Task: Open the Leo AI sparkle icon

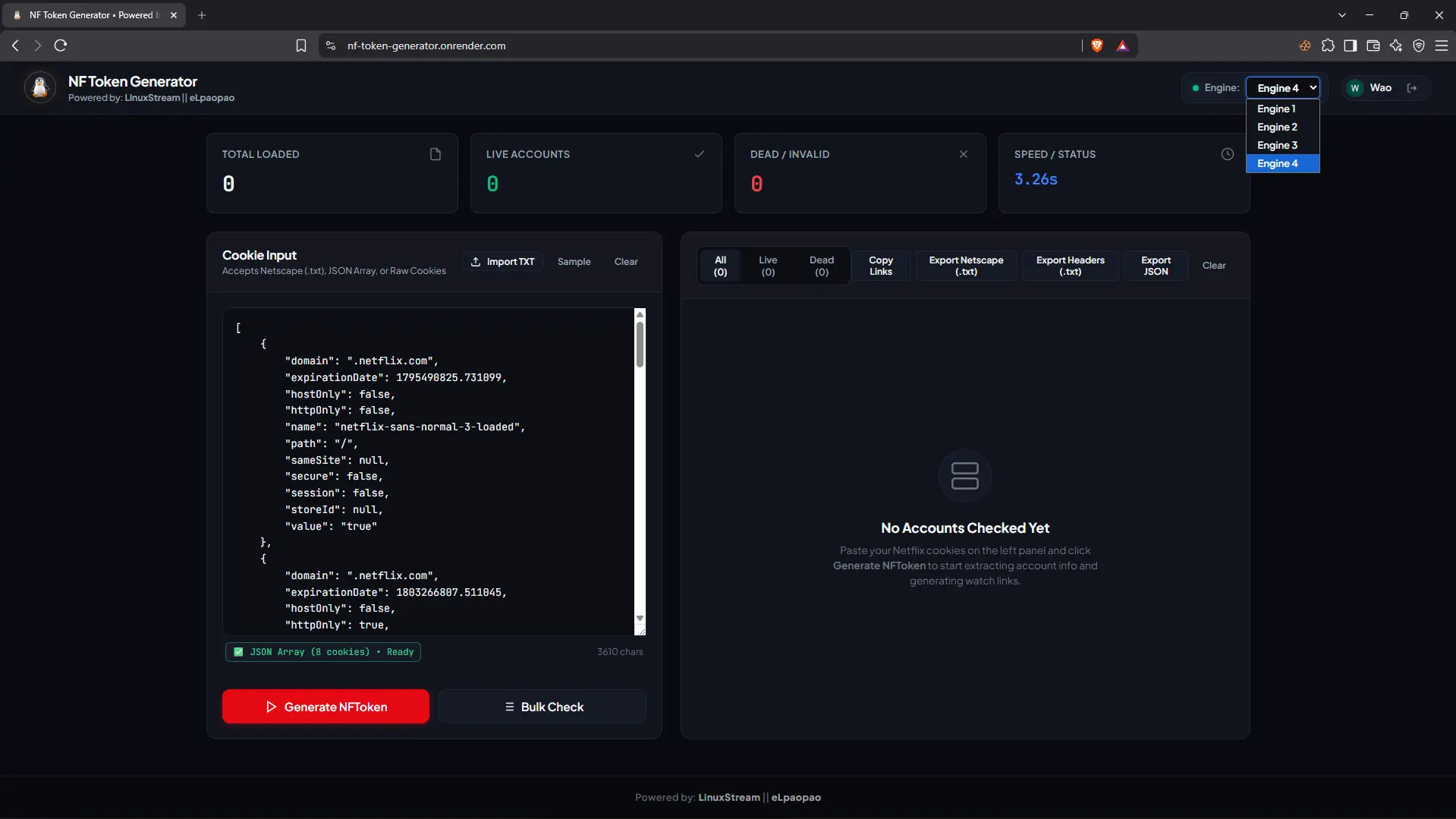Action: [x=1396, y=46]
